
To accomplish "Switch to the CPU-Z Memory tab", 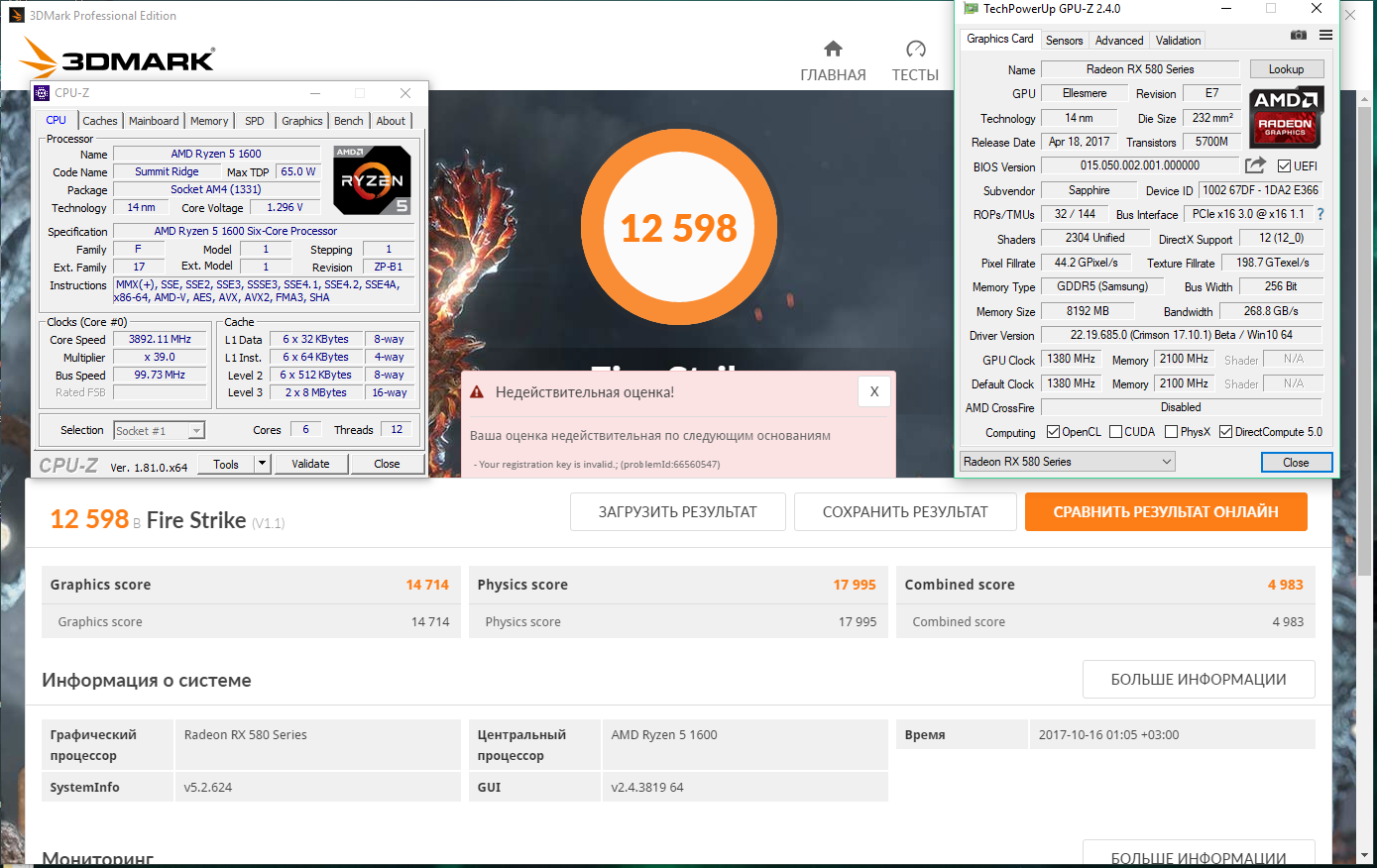I will (x=209, y=121).
